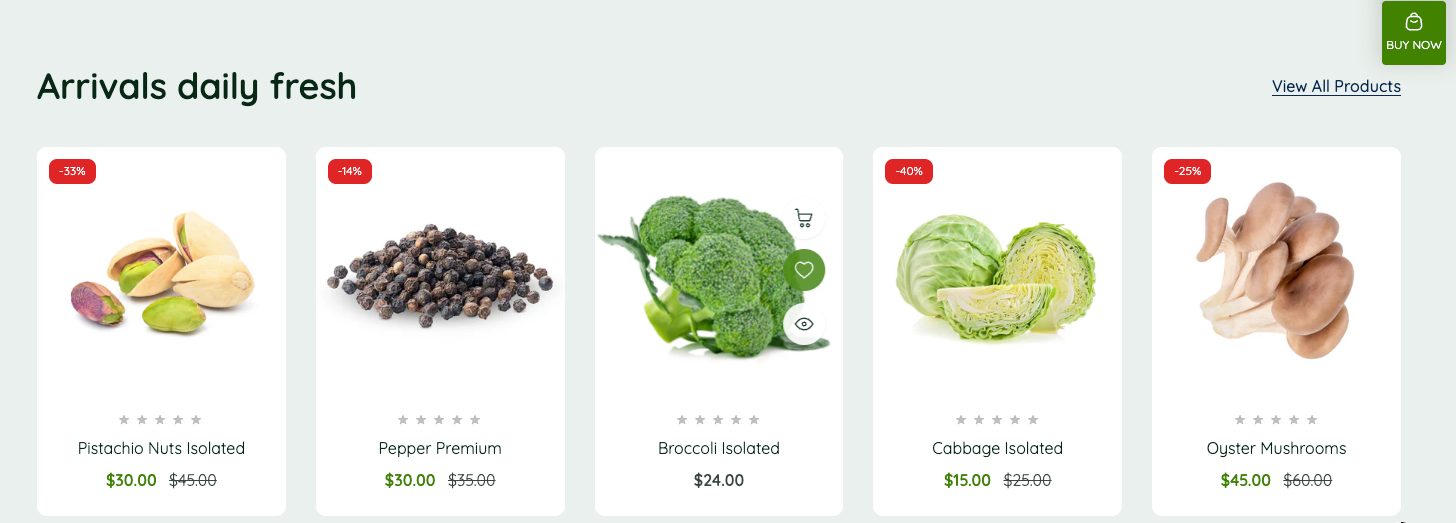This screenshot has width=1456, height=523.
Task: Click the Buy Now bag icon
Action: click(x=1413, y=22)
